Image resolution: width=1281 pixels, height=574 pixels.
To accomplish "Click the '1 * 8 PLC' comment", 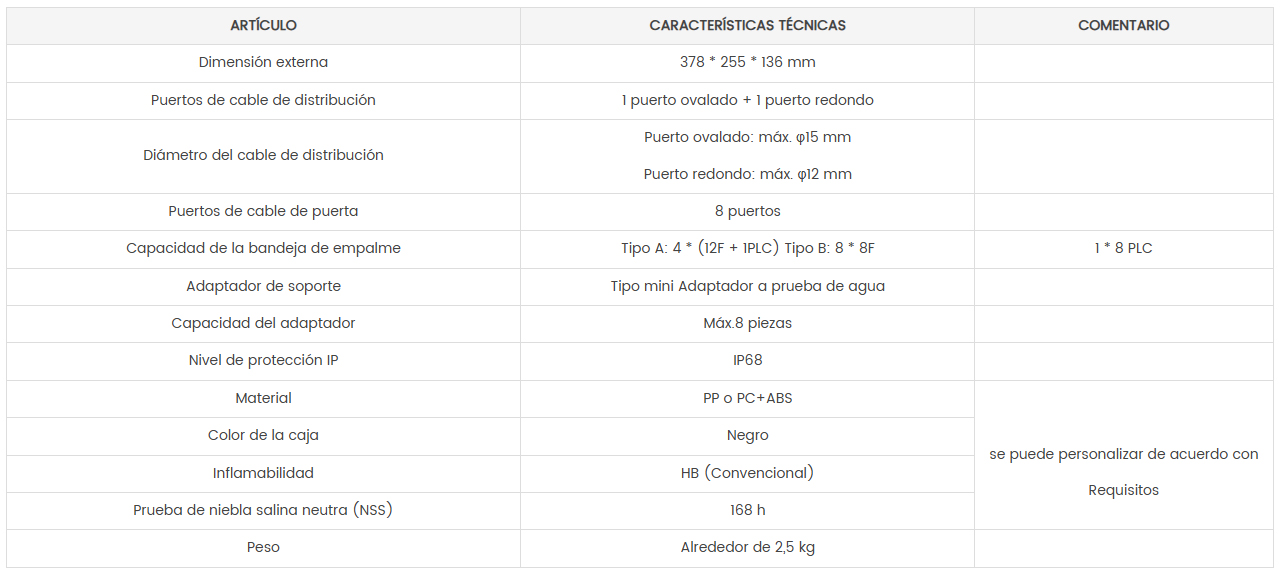I will click(x=1123, y=248).
